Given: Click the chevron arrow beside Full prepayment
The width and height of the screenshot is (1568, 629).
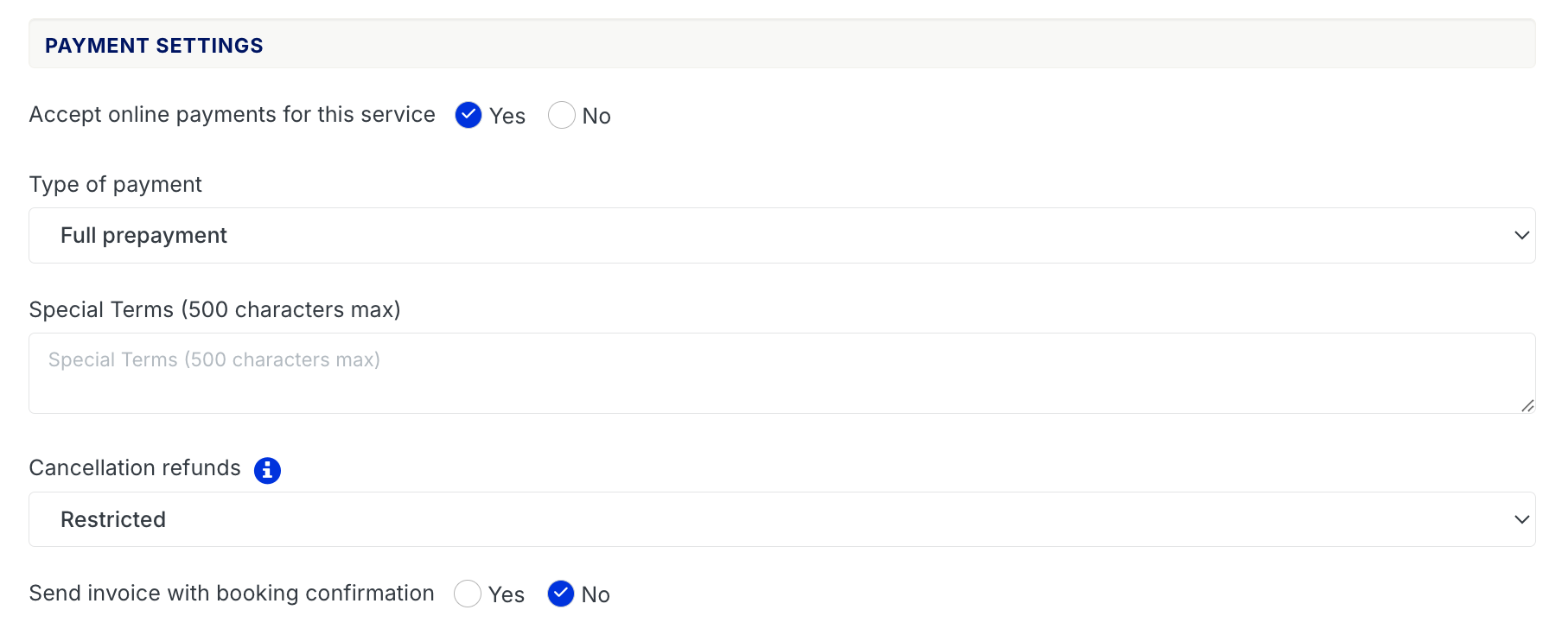Looking at the screenshot, I should pyautogui.click(x=1521, y=235).
